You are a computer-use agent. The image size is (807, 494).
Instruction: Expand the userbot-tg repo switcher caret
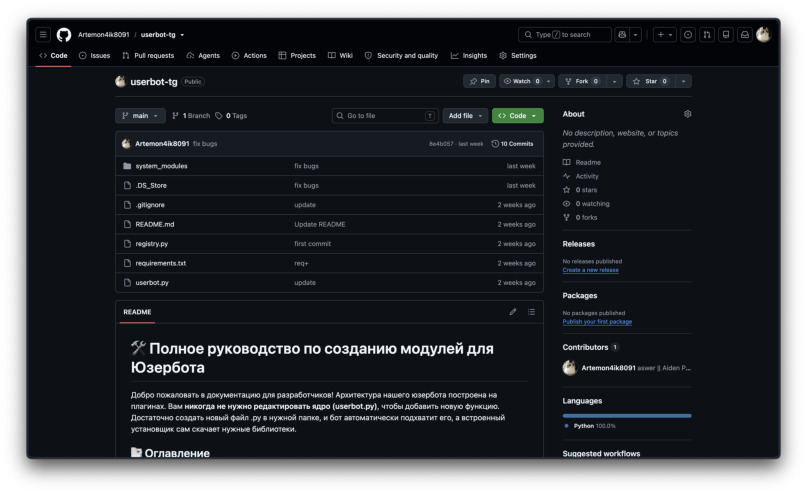pos(182,35)
